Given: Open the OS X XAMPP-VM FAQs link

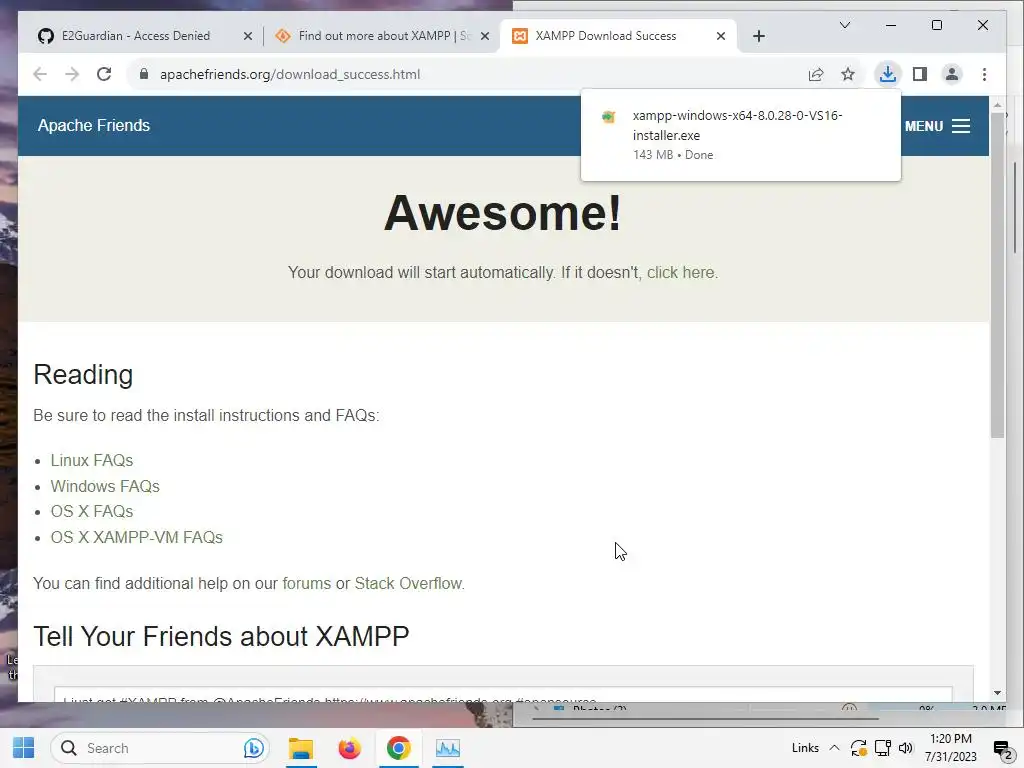Looking at the screenshot, I should coord(136,537).
